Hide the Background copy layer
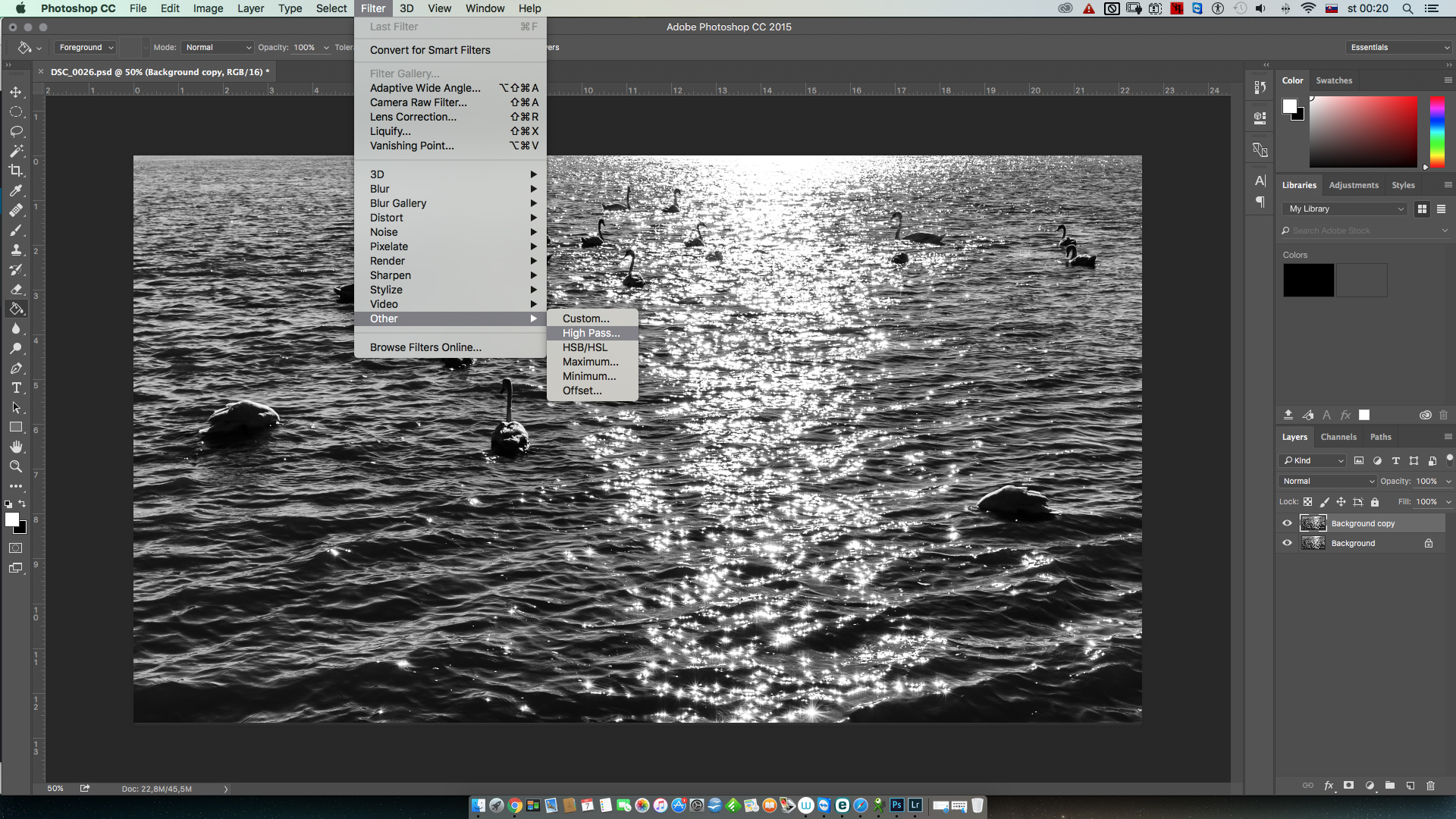Image resolution: width=1456 pixels, height=819 pixels. click(x=1287, y=523)
